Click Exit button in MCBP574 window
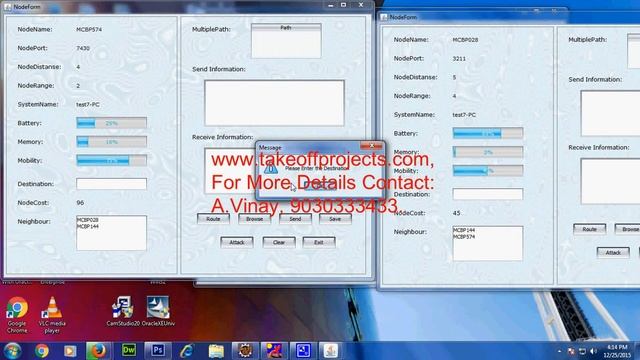Viewport: 640px width, 360px height. (319, 242)
